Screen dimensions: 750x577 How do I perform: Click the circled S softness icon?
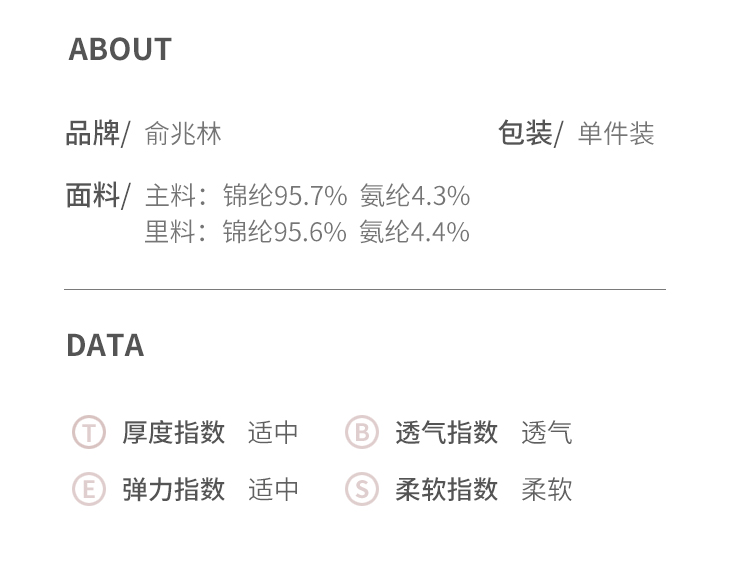pos(362,489)
